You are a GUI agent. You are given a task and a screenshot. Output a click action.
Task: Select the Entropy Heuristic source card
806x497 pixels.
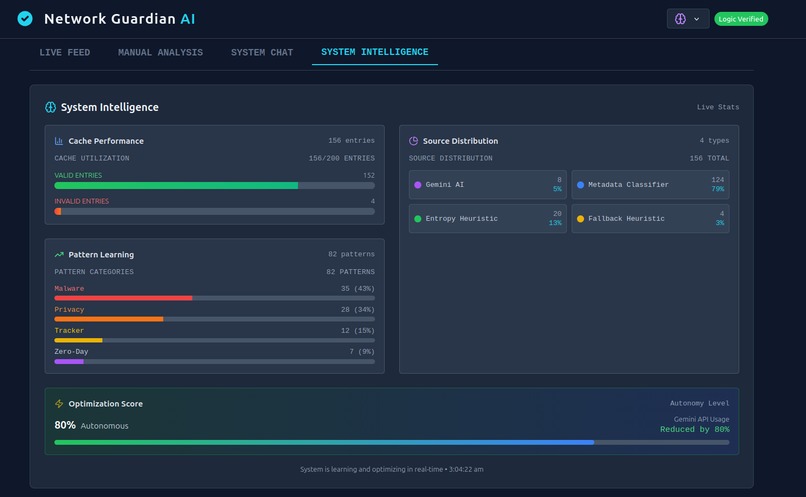pos(488,218)
